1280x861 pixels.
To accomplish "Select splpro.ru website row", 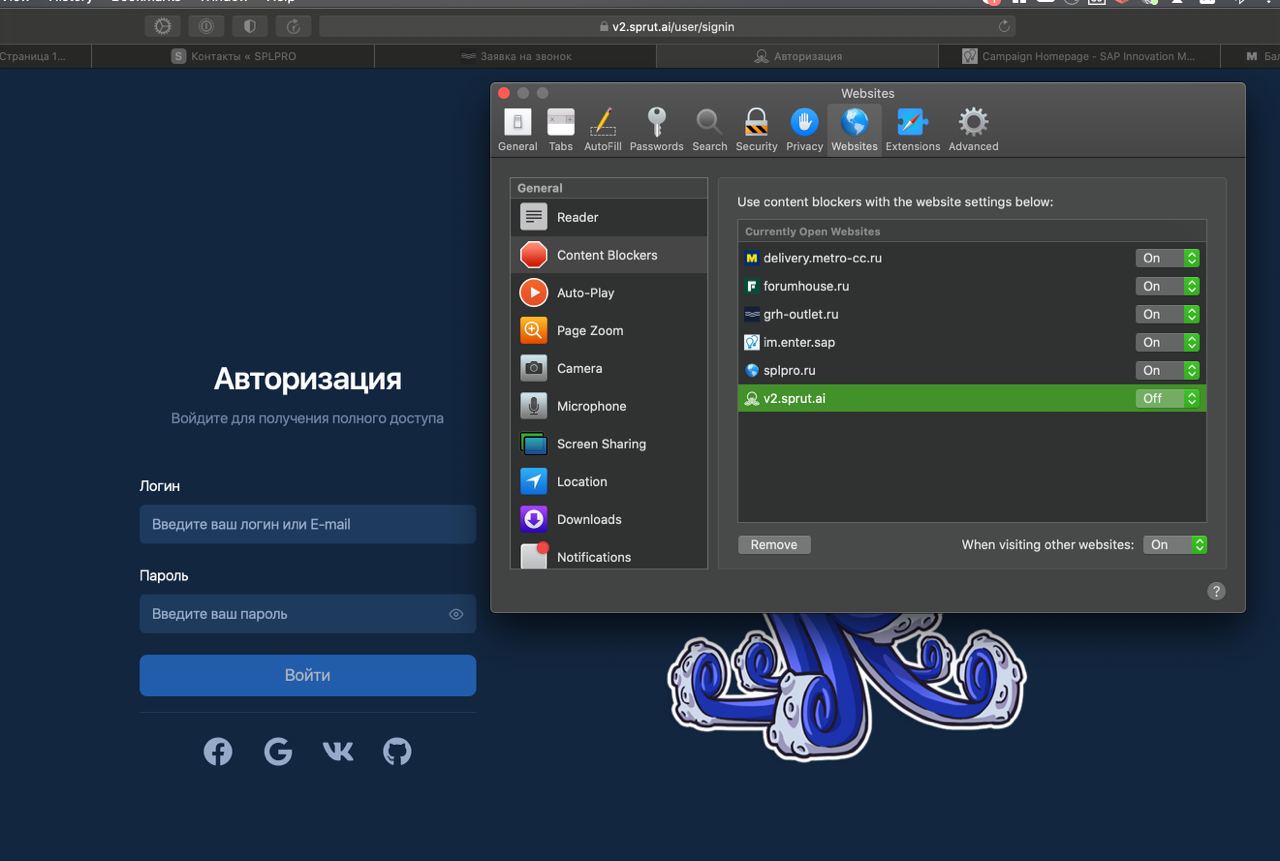I will 972,370.
